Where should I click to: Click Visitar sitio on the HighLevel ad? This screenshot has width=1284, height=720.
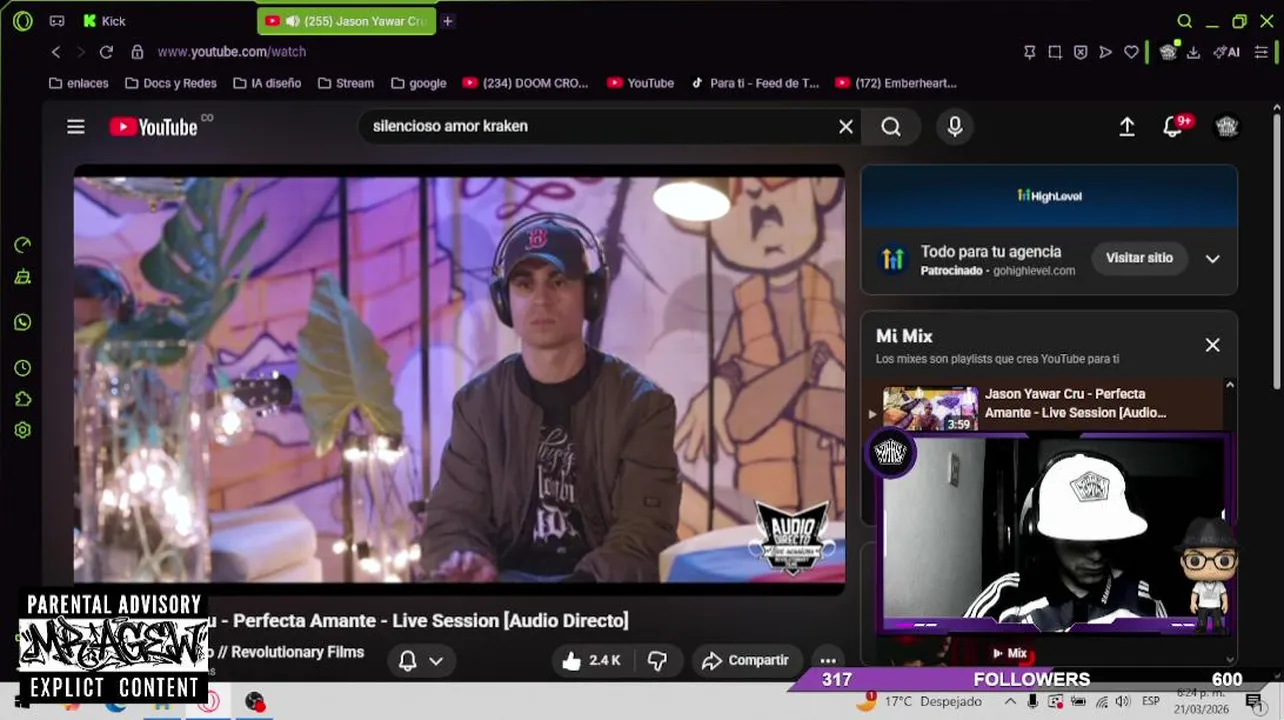[x=1139, y=258]
